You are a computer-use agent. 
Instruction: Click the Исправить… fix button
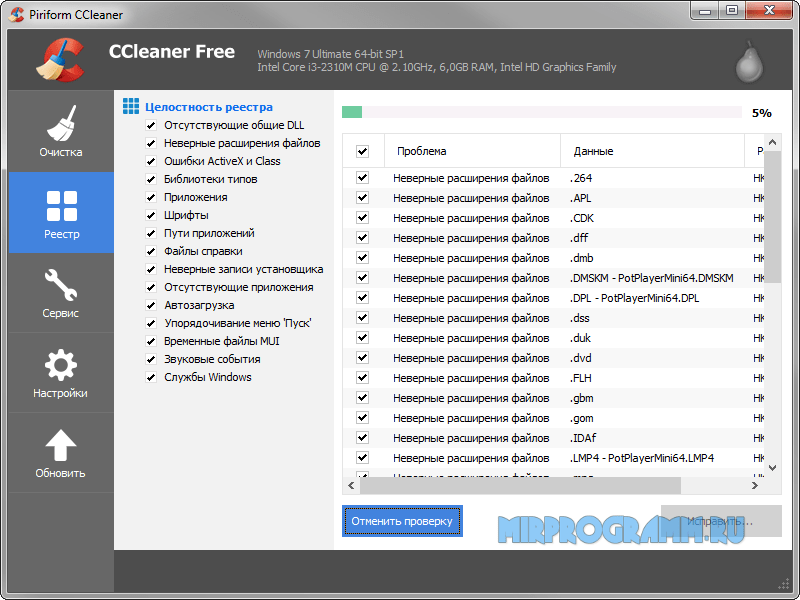[721, 521]
